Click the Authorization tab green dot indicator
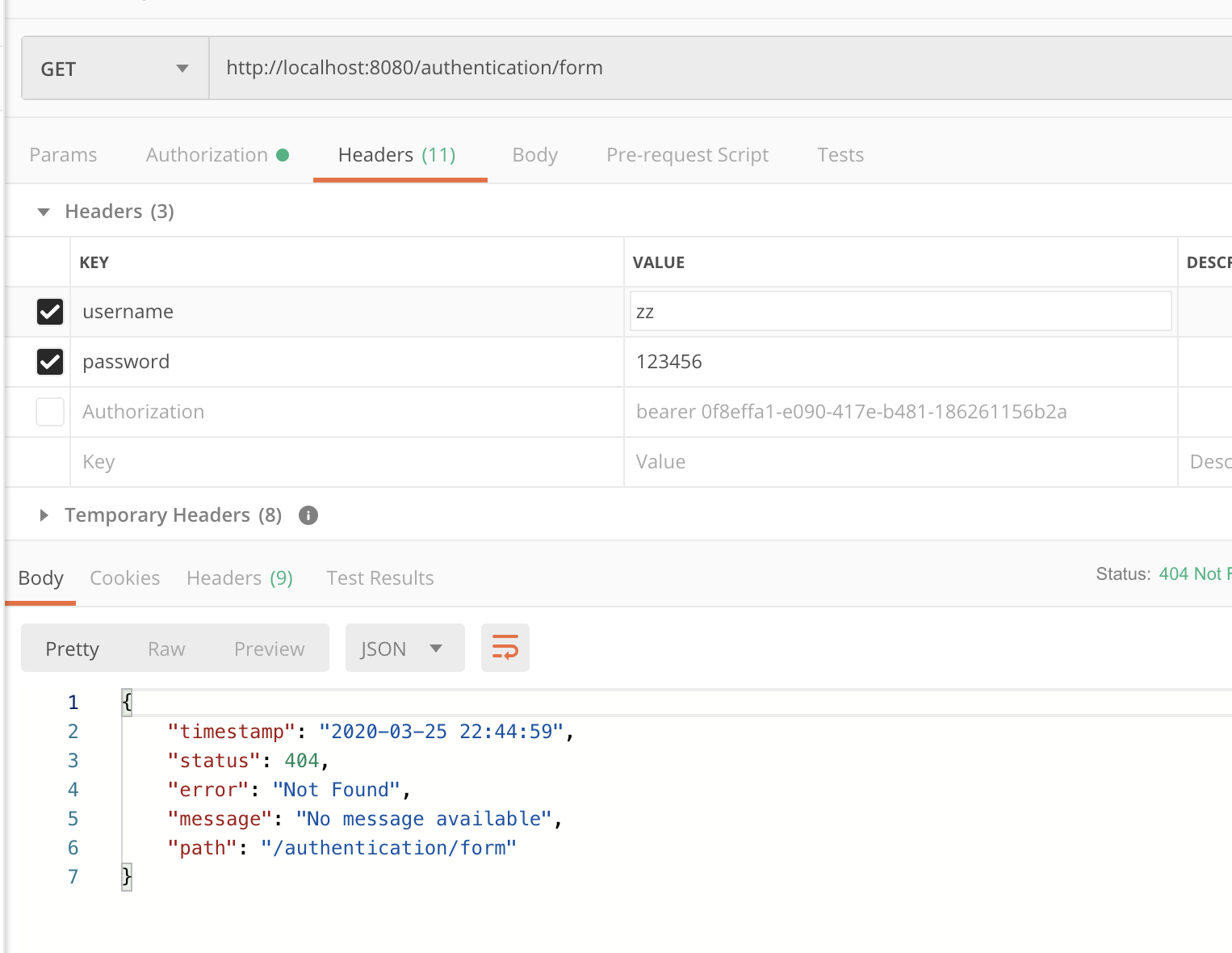The height and width of the screenshot is (953, 1232). point(283,155)
